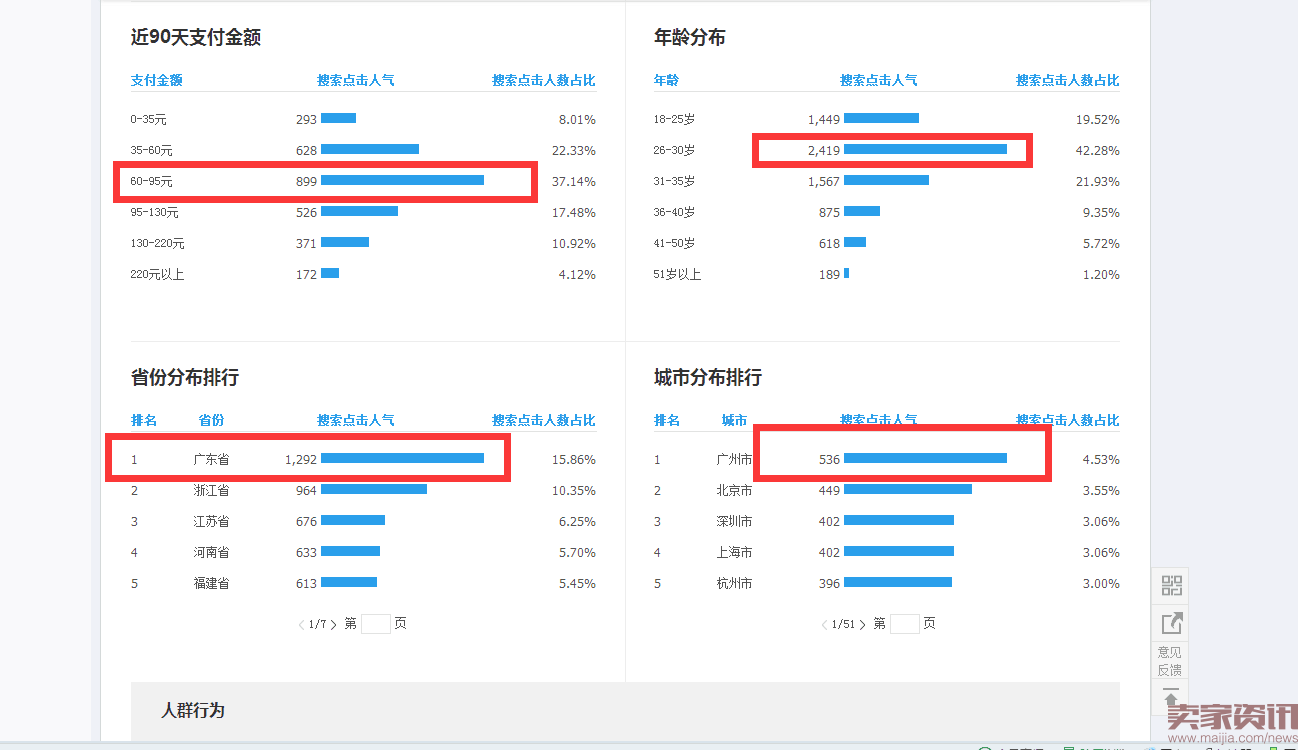This screenshot has width=1298, height=750.
Task: Go to next page of 城市分布排行 (1/51)
Action: tap(862, 624)
